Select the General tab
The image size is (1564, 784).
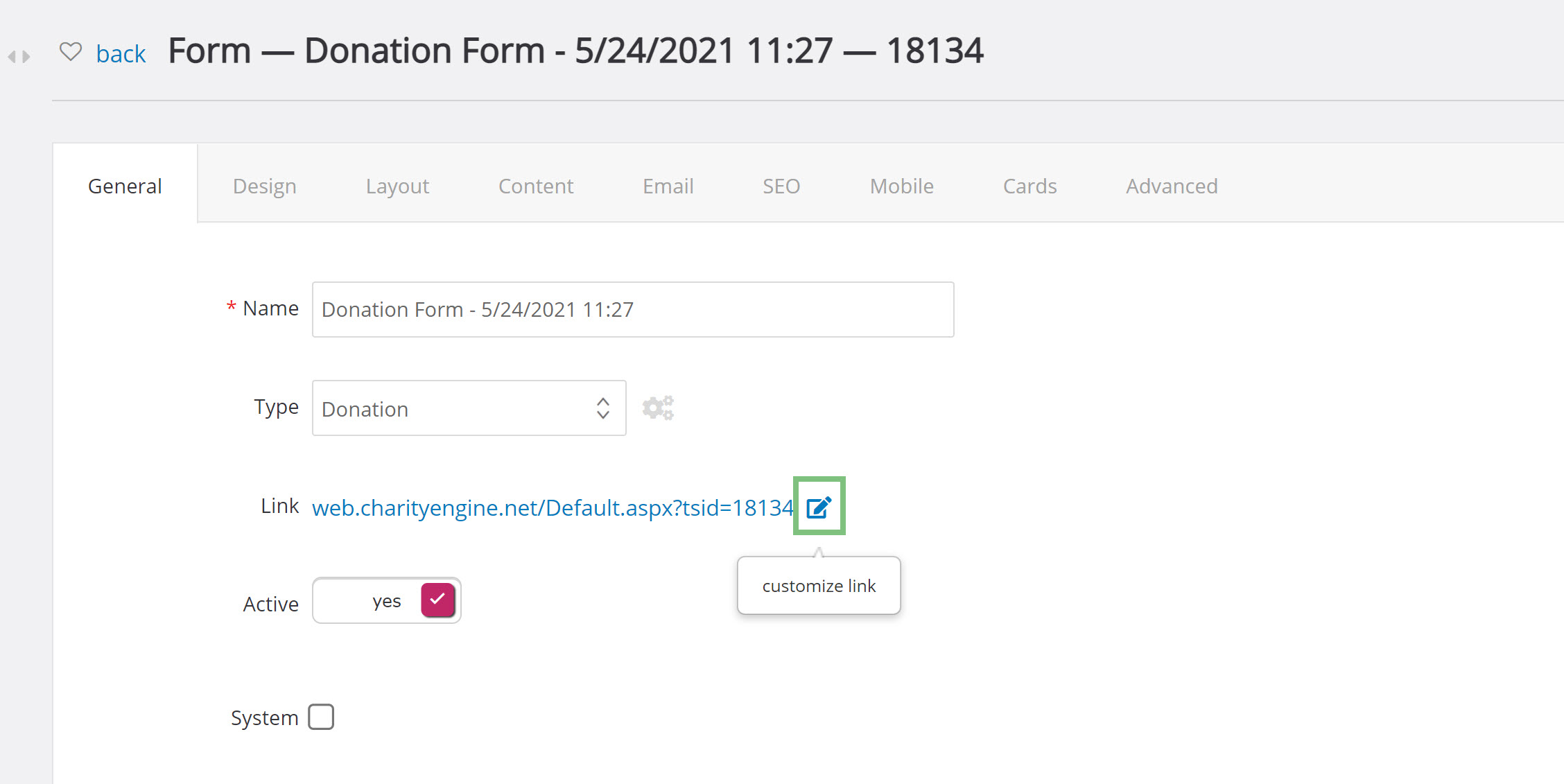pyautogui.click(x=125, y=186)
